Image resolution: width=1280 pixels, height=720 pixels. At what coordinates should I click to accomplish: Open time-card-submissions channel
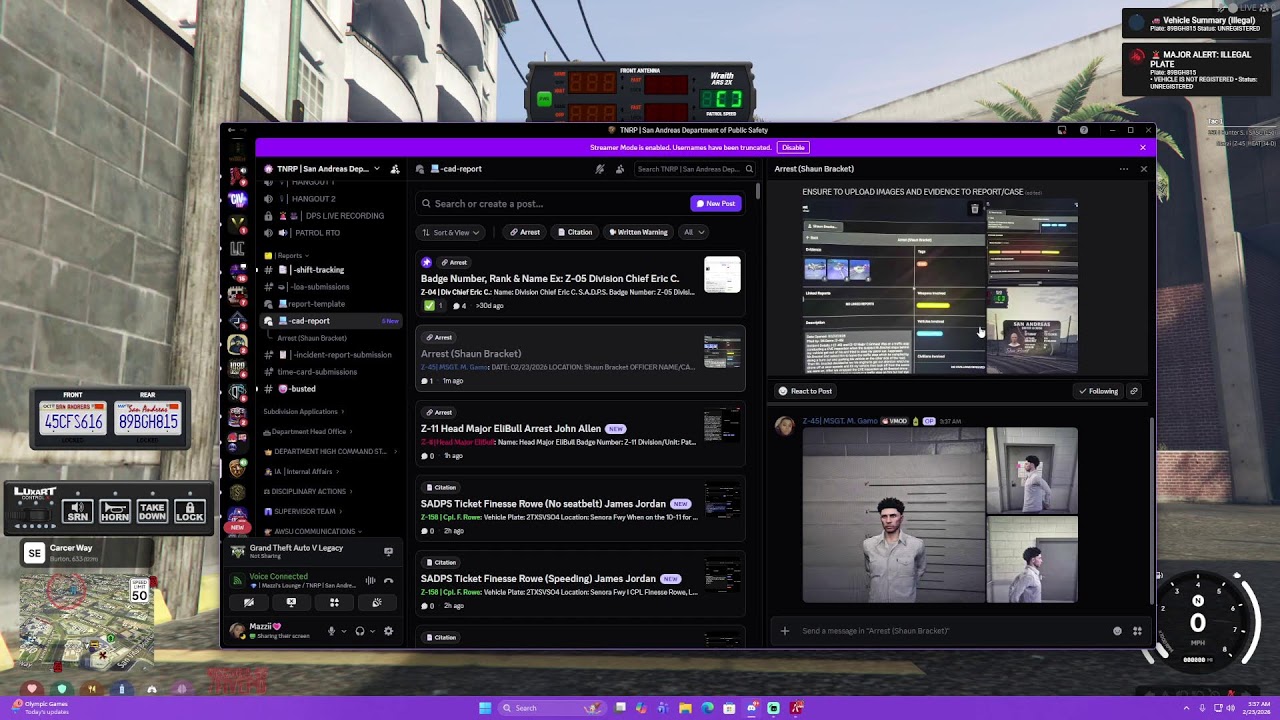317,372
